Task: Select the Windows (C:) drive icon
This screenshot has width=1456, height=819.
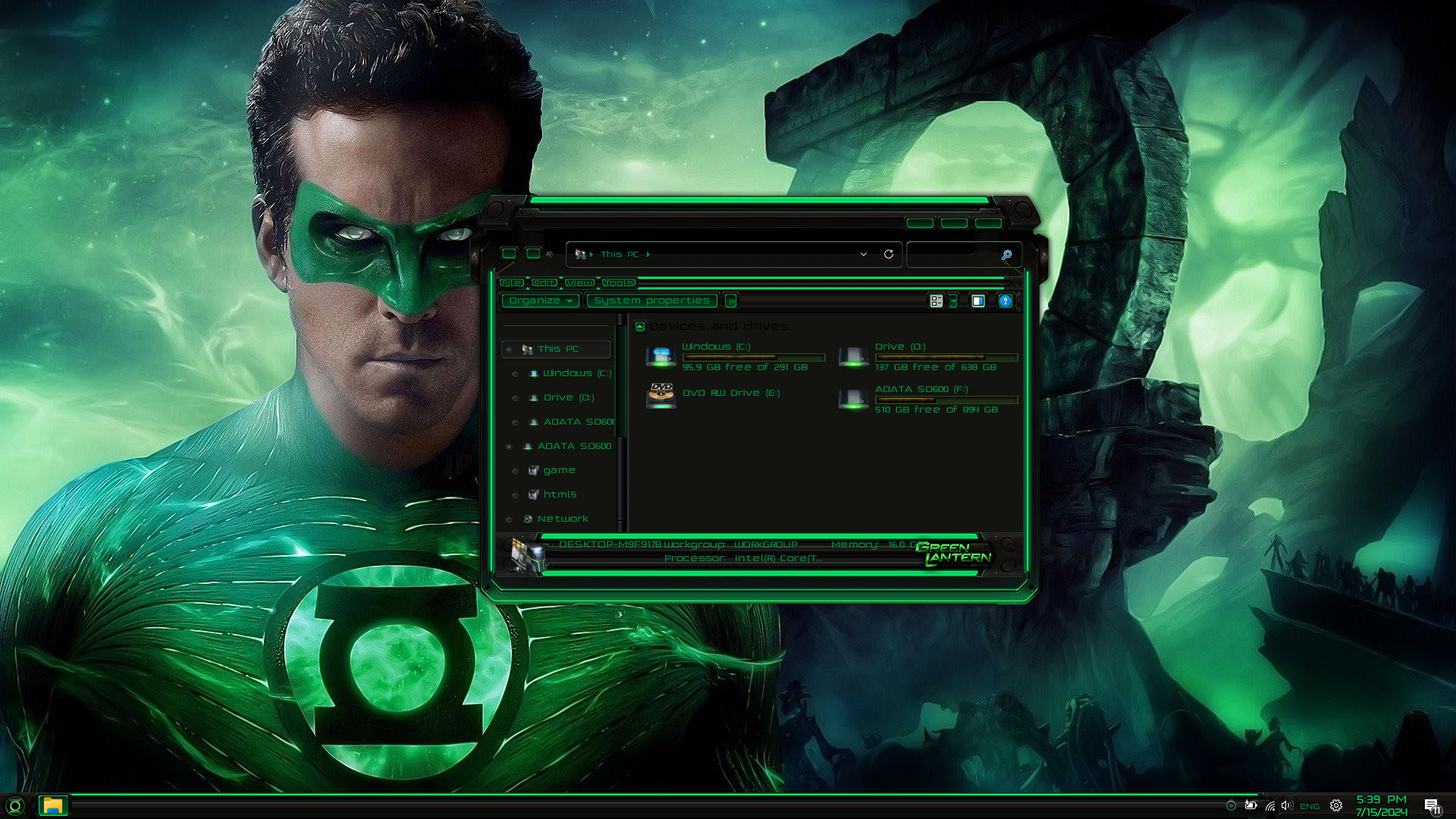Action: point(661,356)
